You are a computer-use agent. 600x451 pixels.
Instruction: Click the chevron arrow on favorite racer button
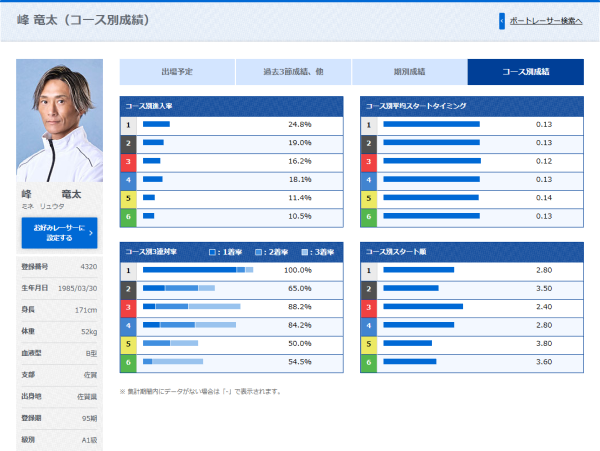[91, 233]
